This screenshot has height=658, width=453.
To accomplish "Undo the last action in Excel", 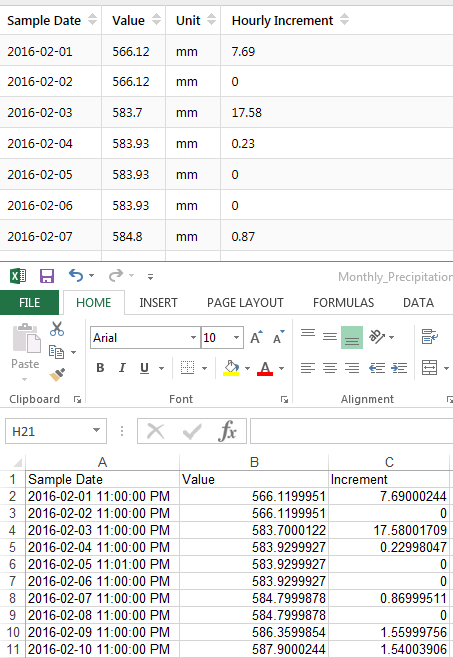I will pyautogui.click(x=76, y=275).
